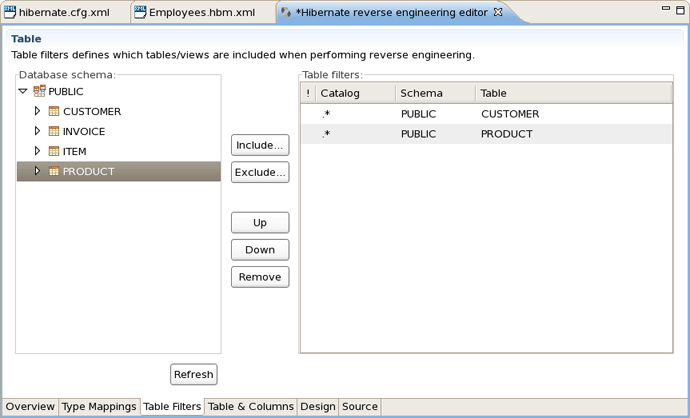The width and height of the screenshot is (690, 418).
Task: Click the Refresh button
Action: click(193, 375)
